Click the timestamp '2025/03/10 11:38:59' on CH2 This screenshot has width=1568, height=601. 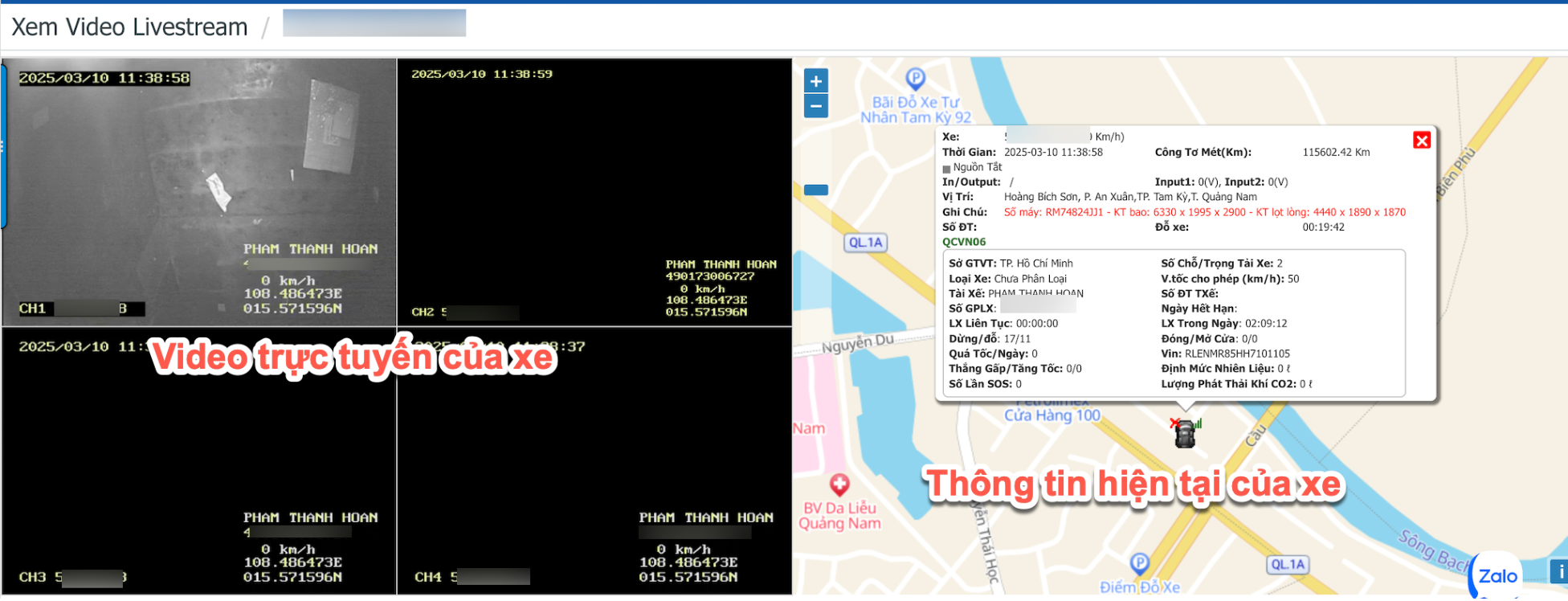[x=482, y=74]
